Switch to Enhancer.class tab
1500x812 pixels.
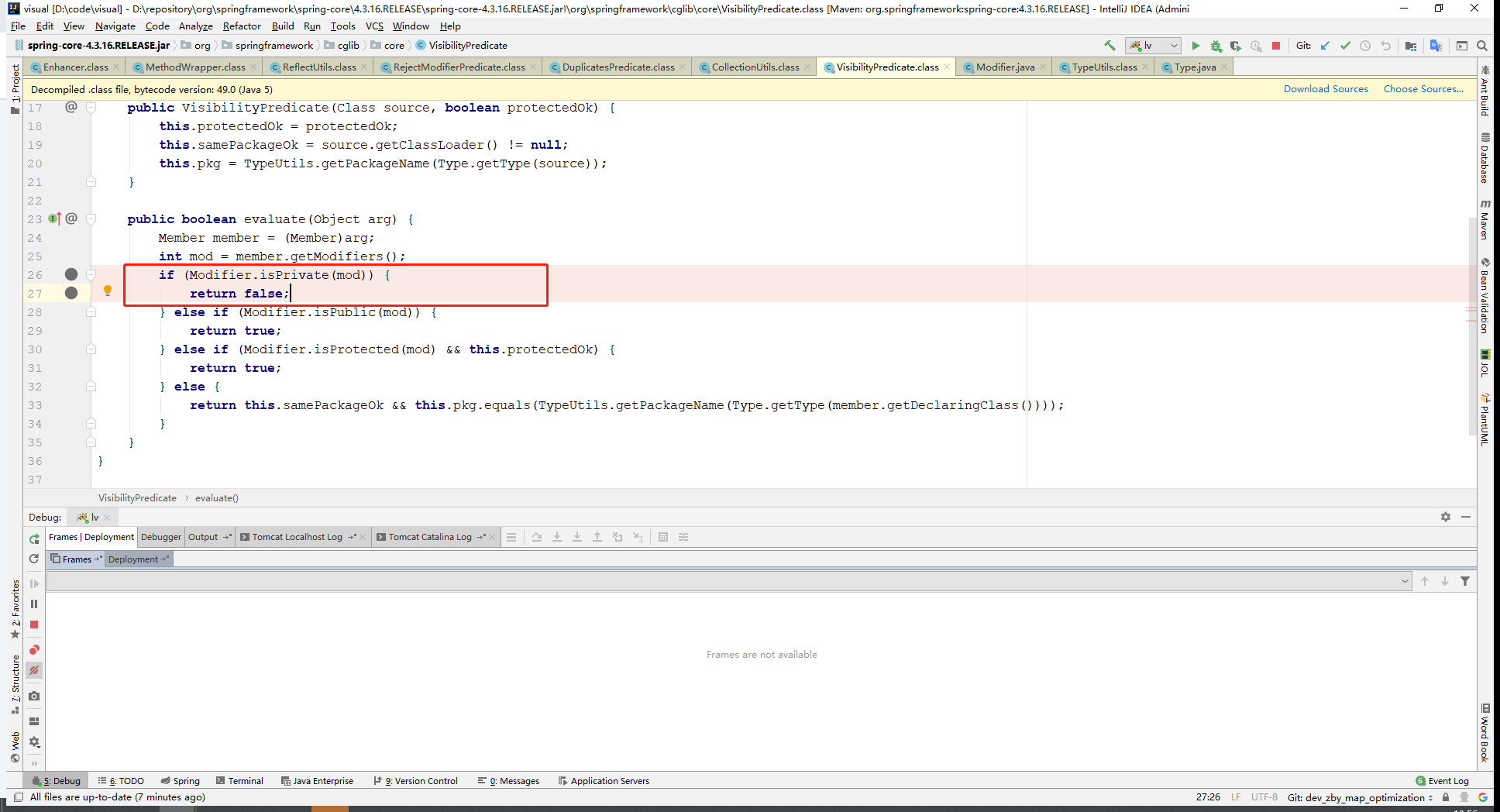[75, 67]
